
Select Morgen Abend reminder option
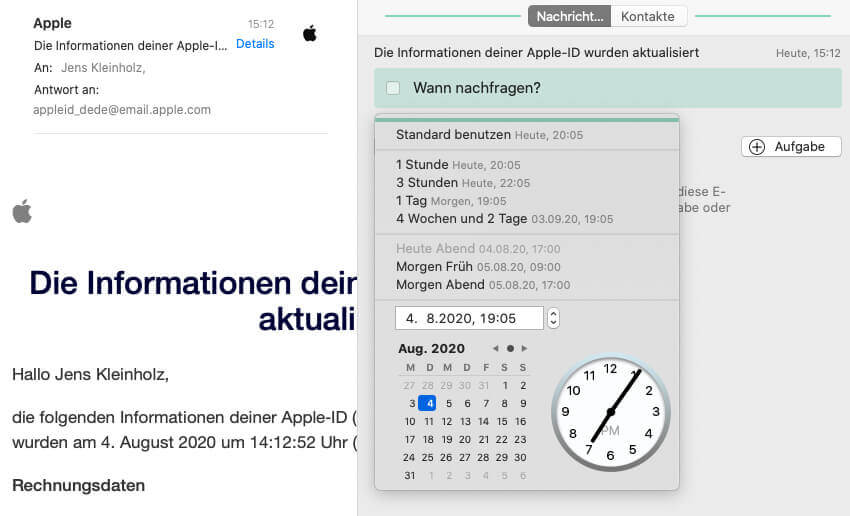[x=527, y=285]
